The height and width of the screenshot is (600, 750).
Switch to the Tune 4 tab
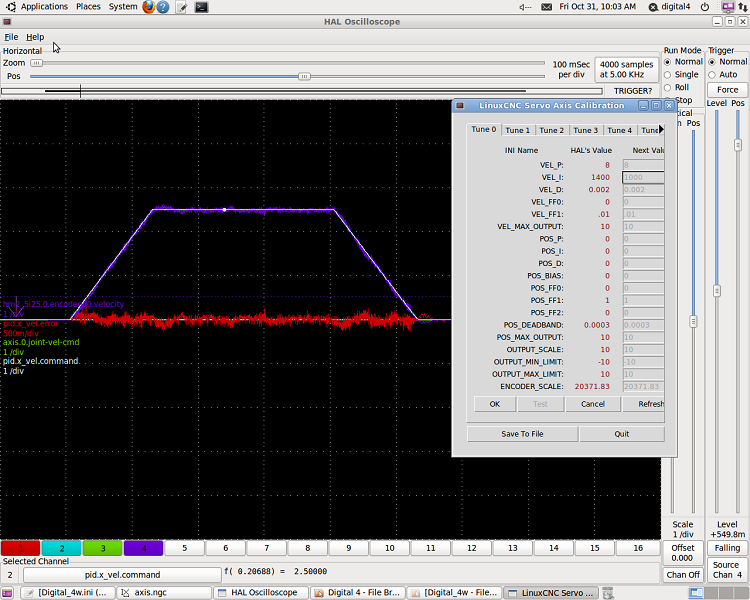pyautogui.click(x=619, y=130)
